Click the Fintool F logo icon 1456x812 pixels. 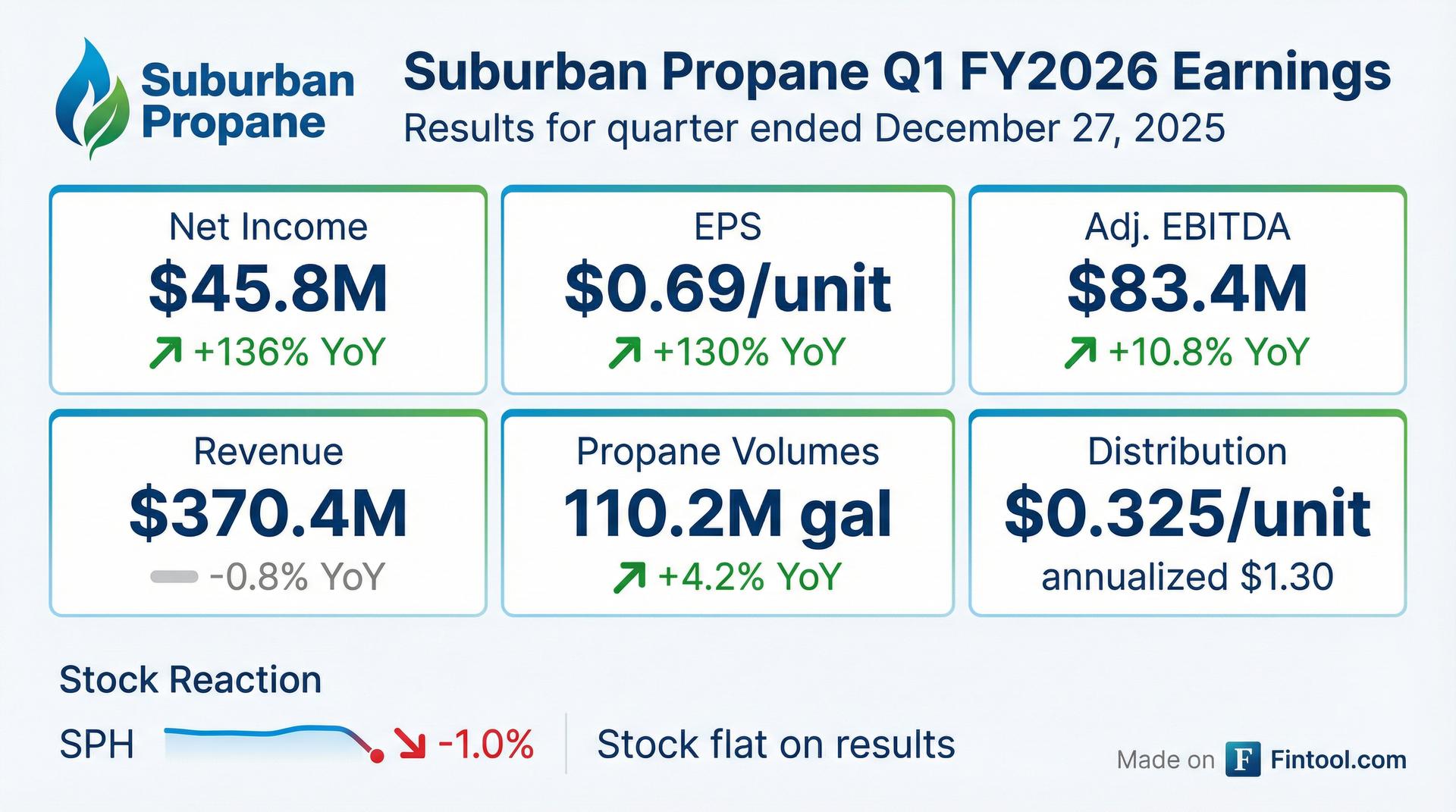(x=1242, y=760)
